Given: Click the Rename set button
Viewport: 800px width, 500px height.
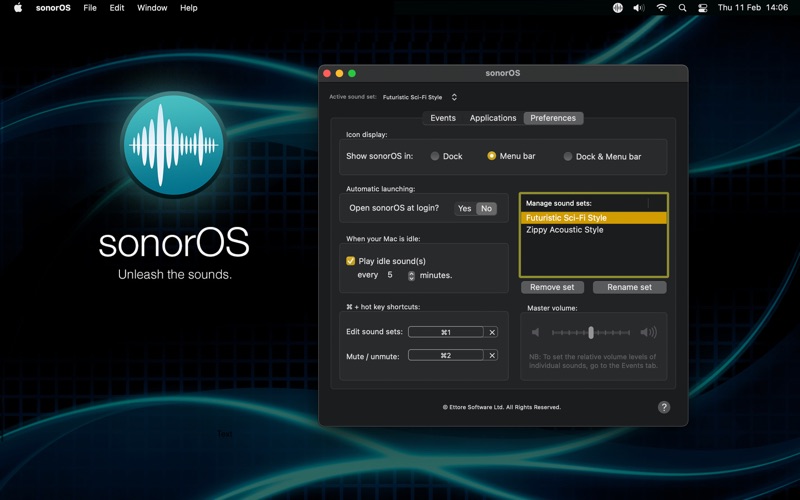Looking at the screenshot, I should click(629, 287).
